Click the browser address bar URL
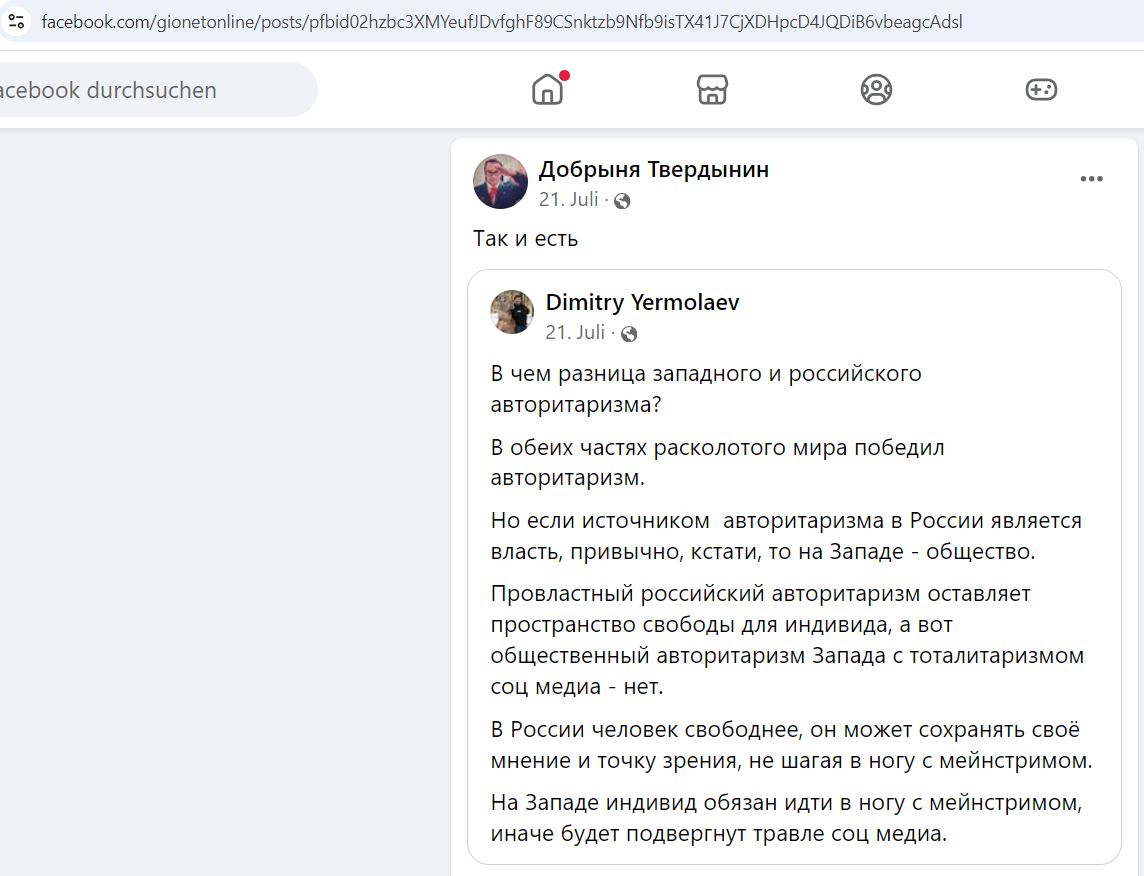Image resolution: width=1144 pixels, height=876 pixels. tap(502, 22)
